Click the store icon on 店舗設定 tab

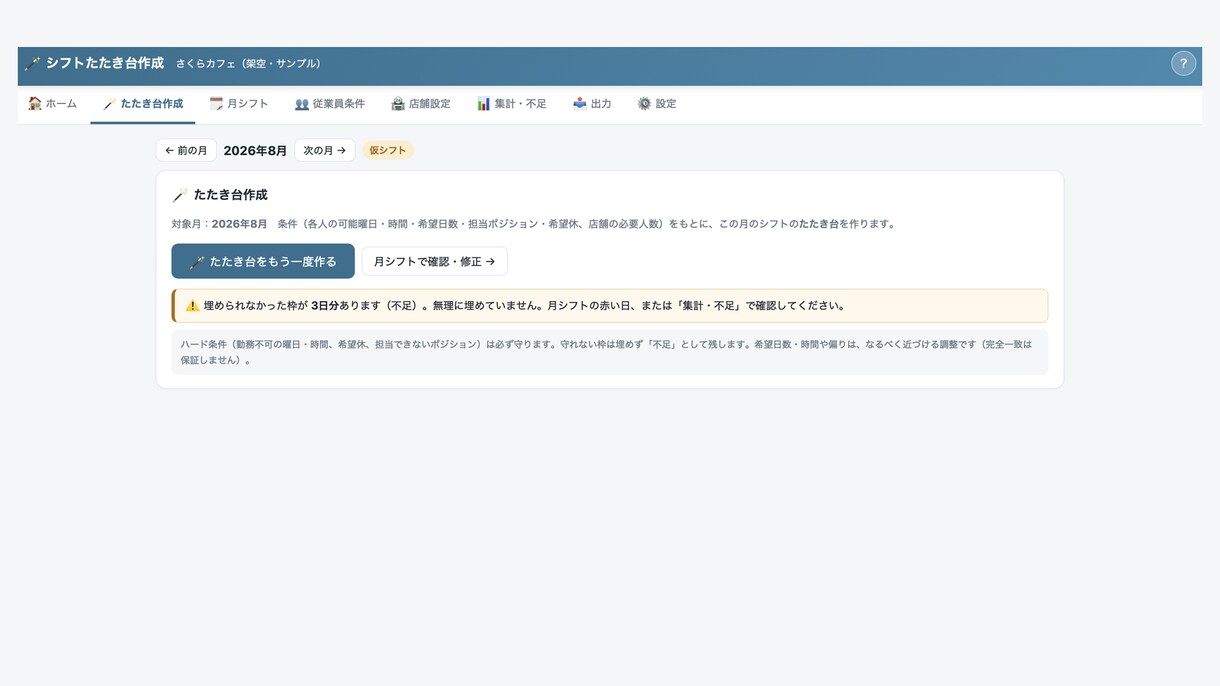(x=397, y=104)
